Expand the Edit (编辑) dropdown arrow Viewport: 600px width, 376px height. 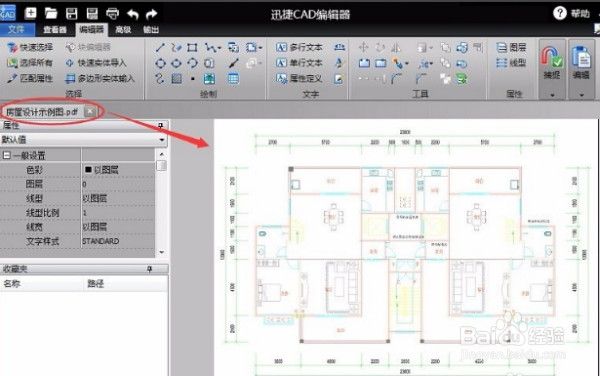pyautogui.click(x=581, y=94)
